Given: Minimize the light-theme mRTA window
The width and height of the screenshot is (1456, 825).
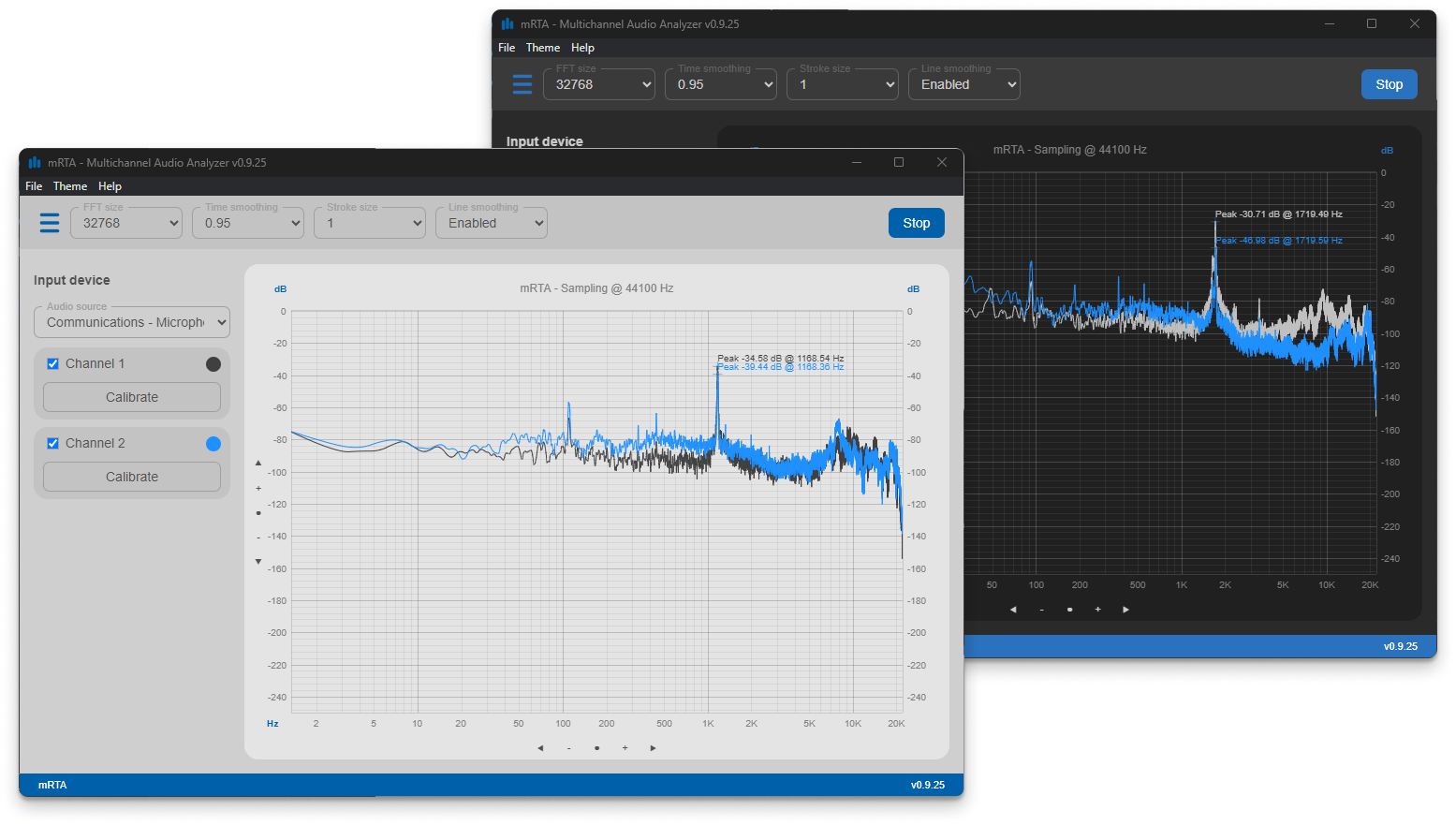Looking at the screenshot, I should [856, 162].
